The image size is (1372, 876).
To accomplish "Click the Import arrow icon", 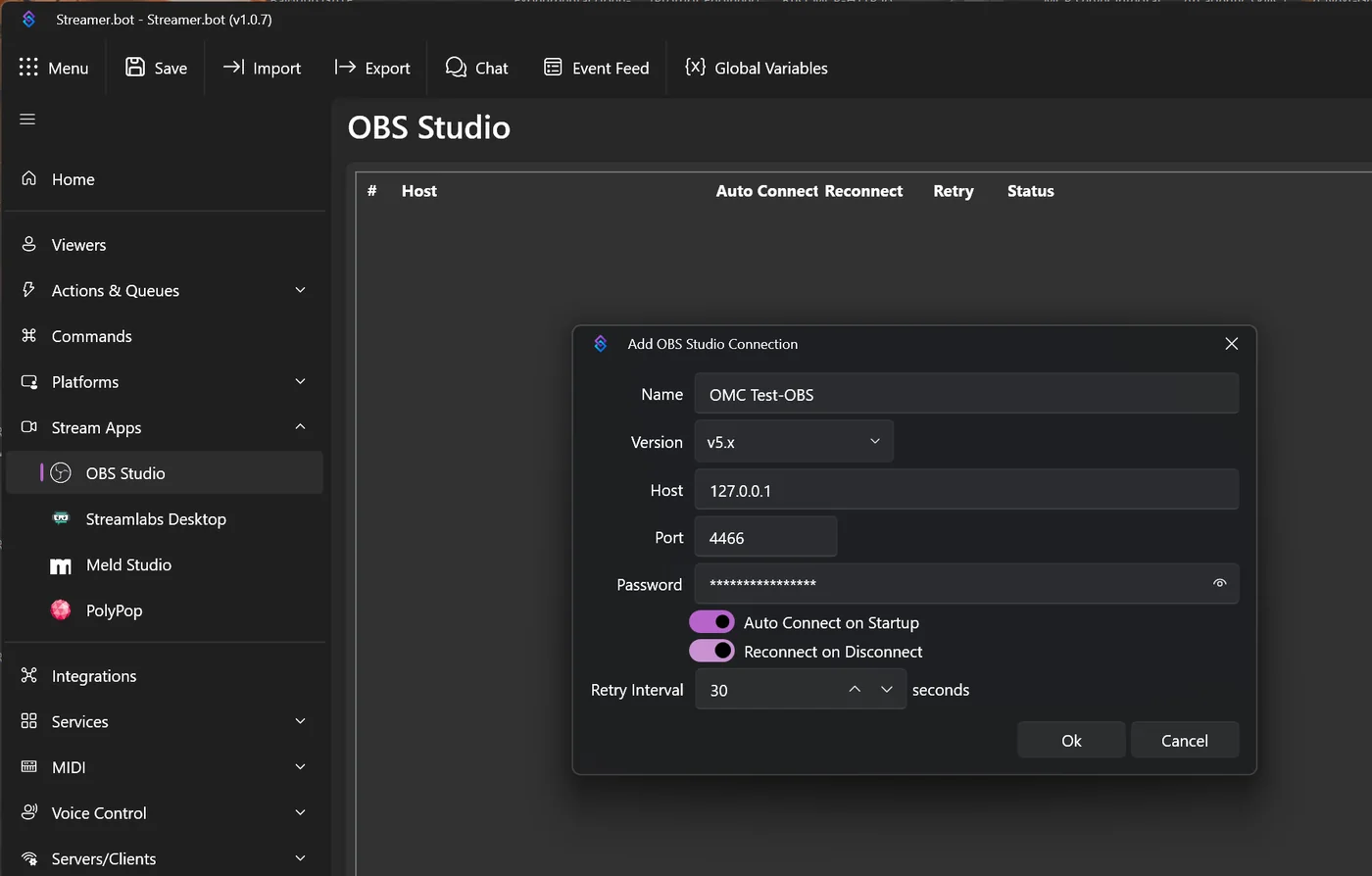I will click(x=233, y=67).
